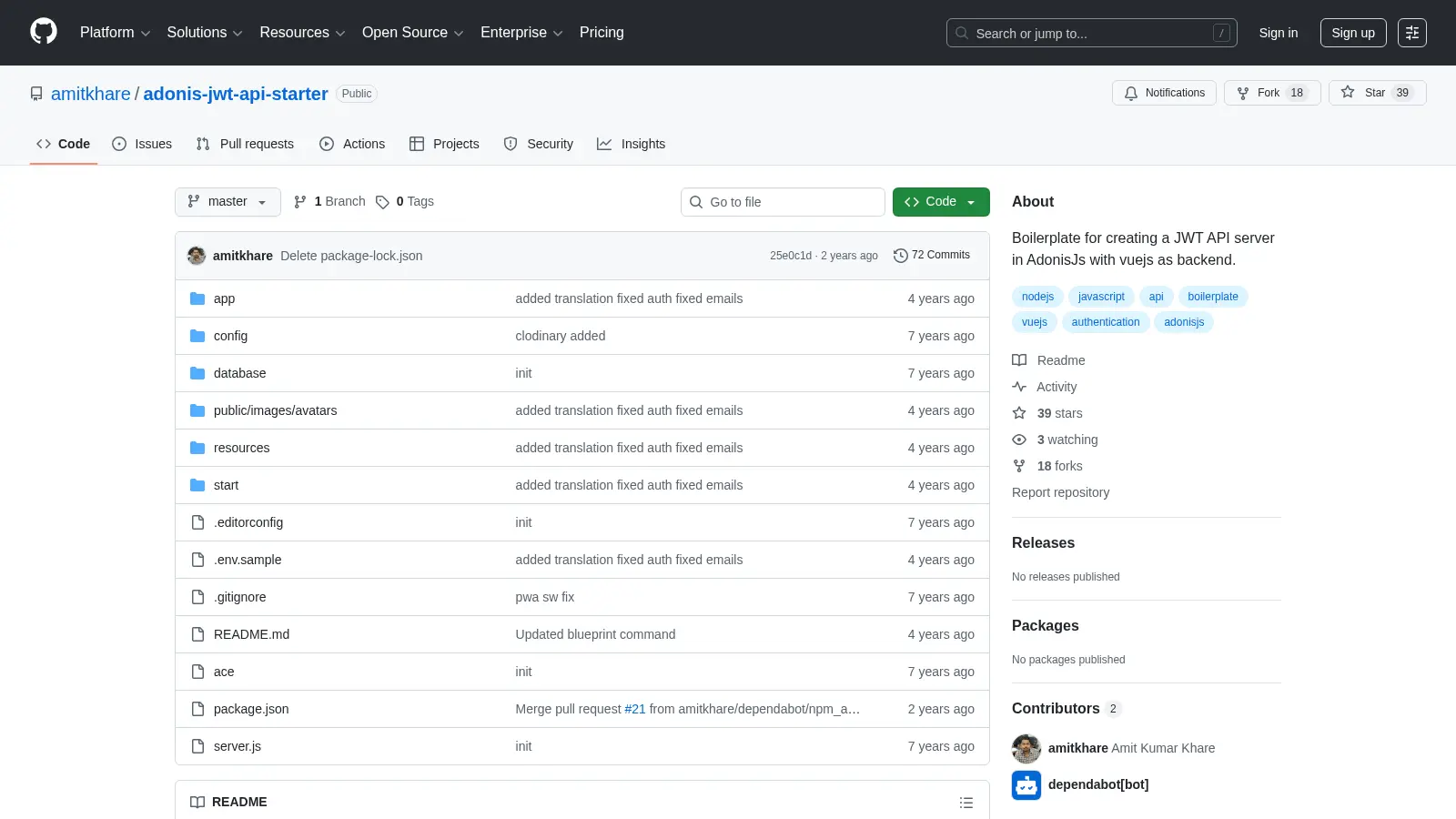
Task: Click the authentication topic tag
Action: pos(1106,322)
